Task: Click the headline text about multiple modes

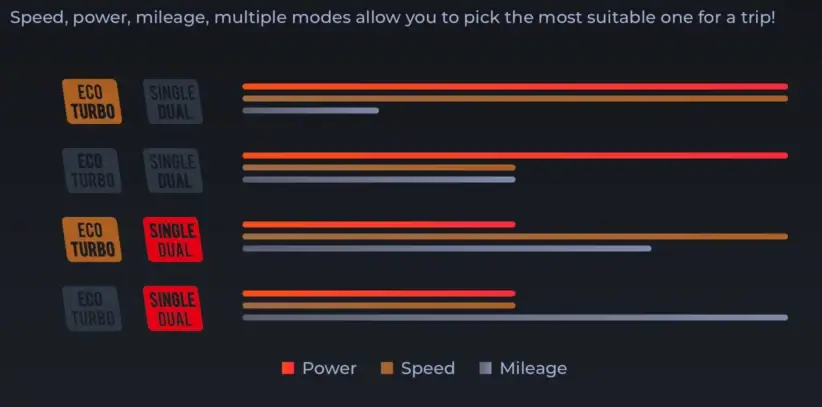Action: (393, 19)
